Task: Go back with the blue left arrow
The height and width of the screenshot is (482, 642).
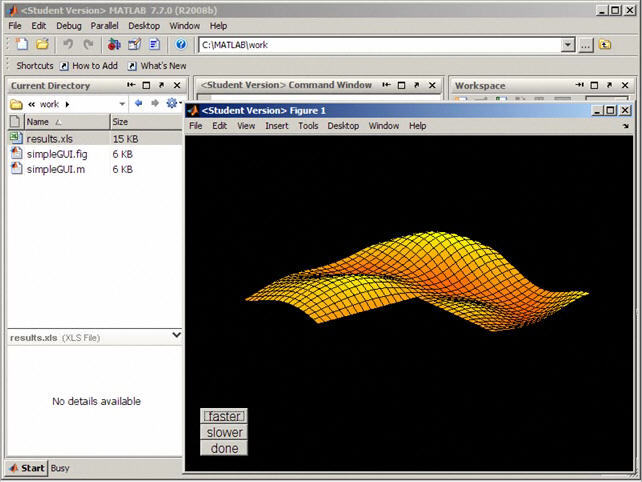Action: tap(138, 103)
